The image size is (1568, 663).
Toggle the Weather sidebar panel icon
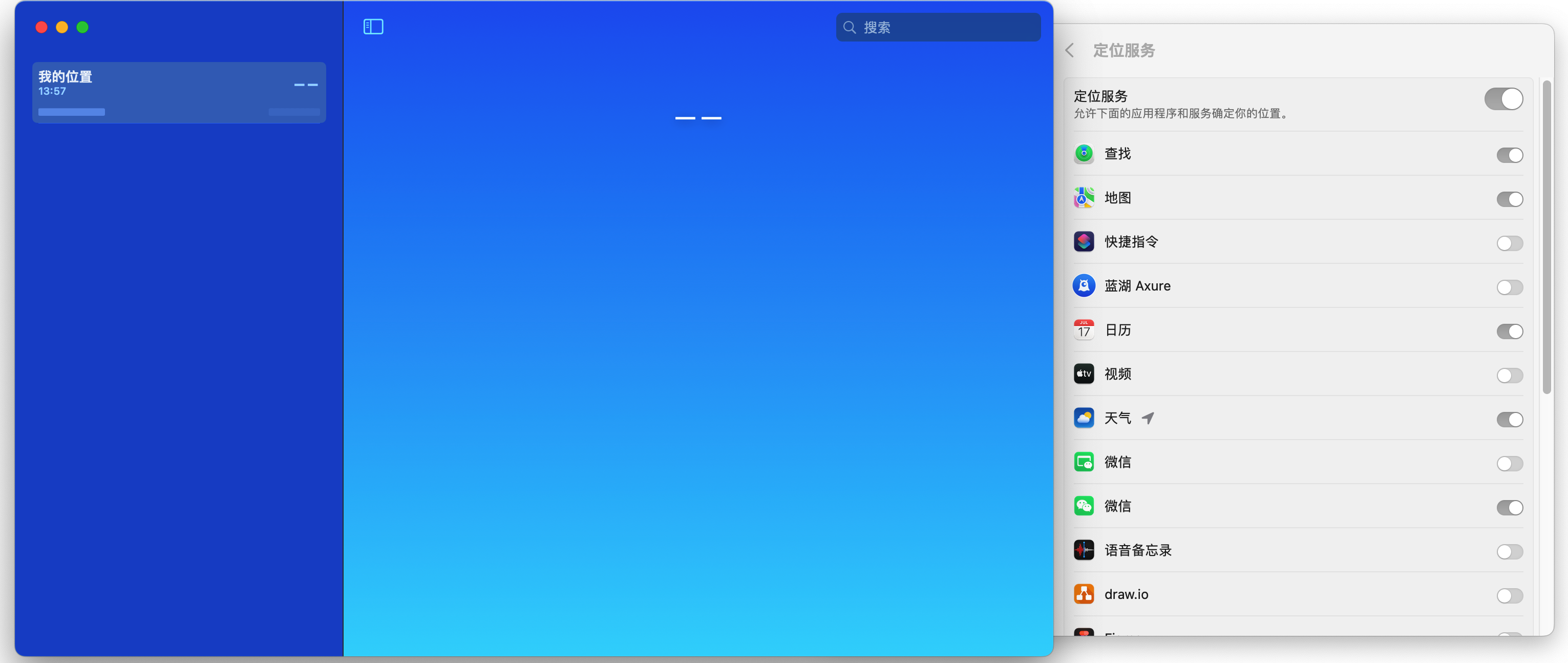373,27
